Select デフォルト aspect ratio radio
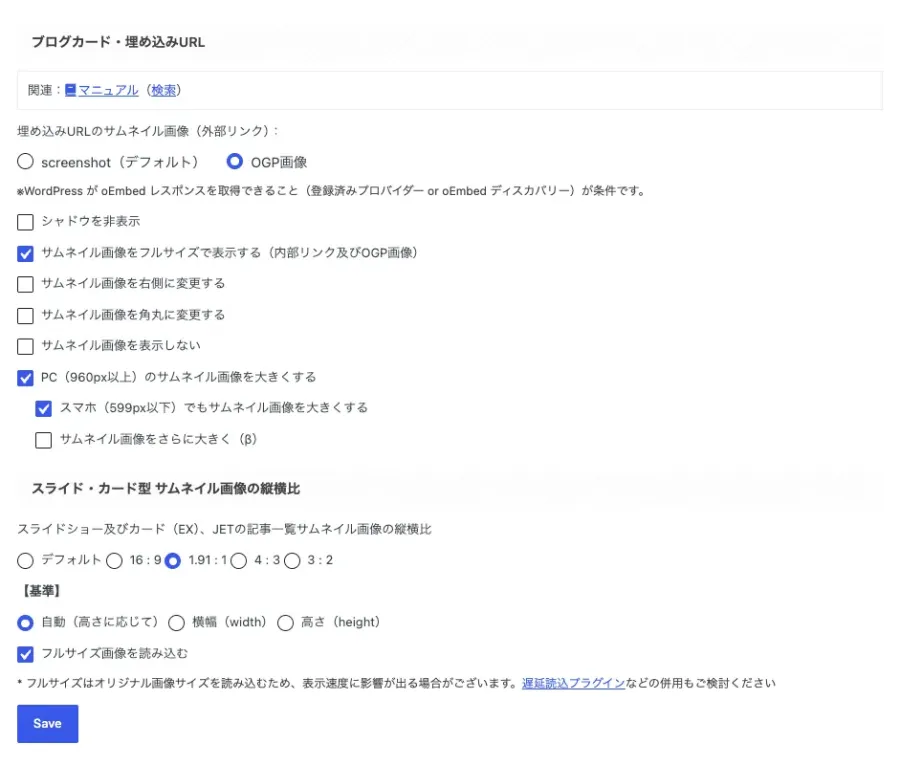 [25, 561]
